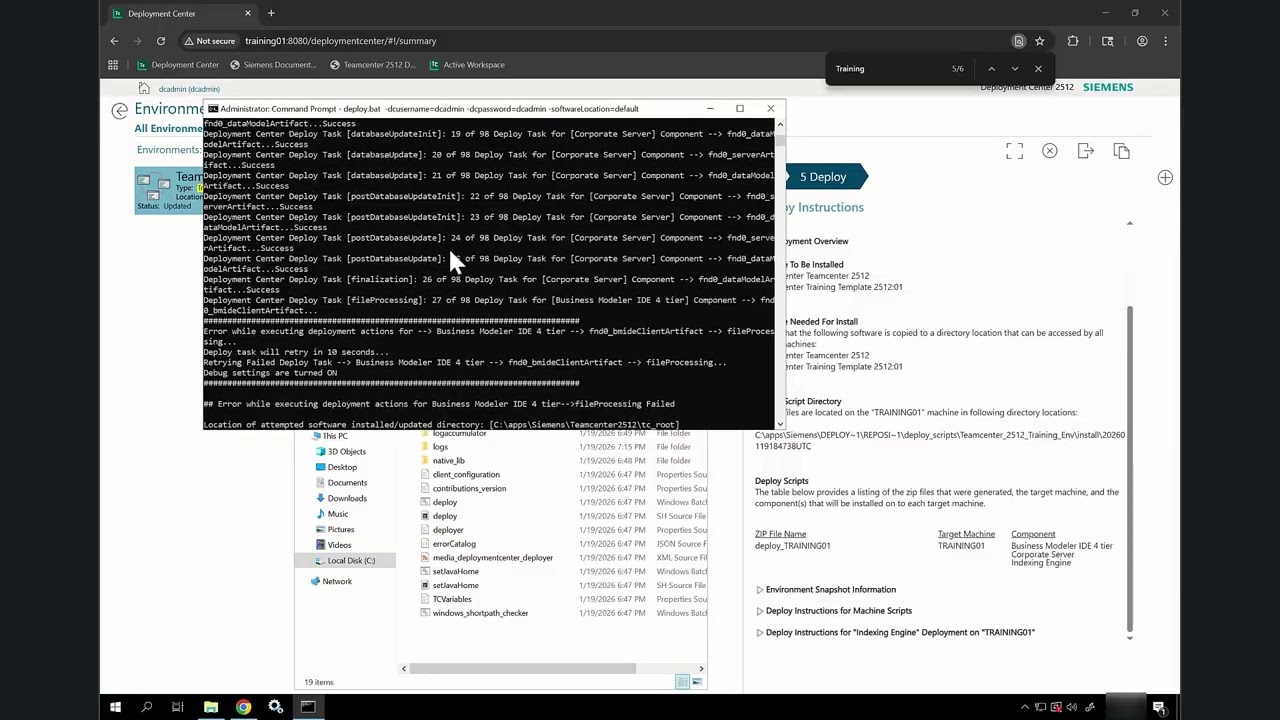Open the browser extensions puzzle icon
1280x720 pixels.
(1073, 41)
